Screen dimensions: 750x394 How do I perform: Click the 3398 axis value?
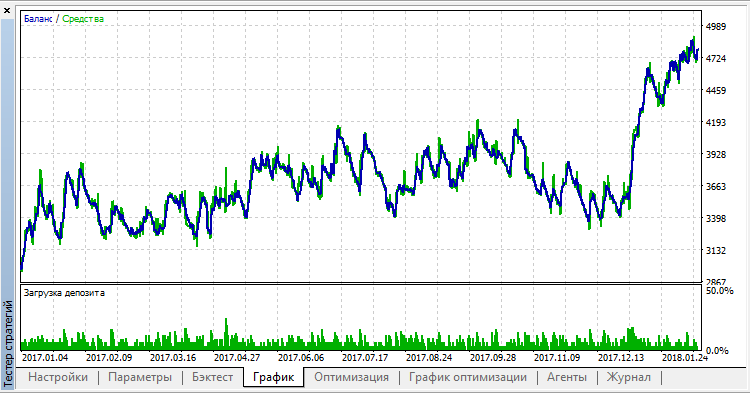(x=716, y=219)
